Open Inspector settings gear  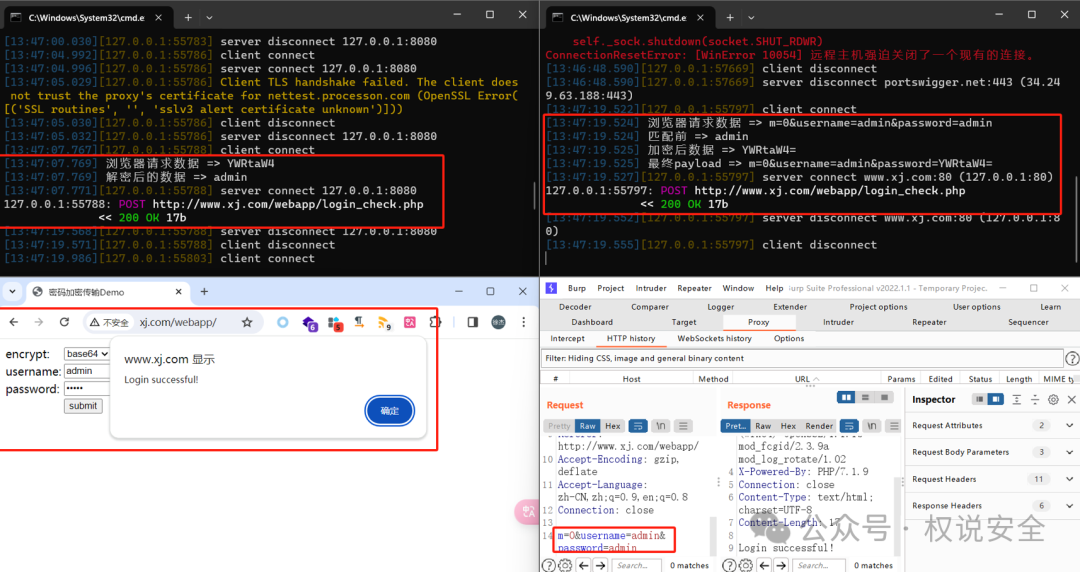pos(1053,399)
